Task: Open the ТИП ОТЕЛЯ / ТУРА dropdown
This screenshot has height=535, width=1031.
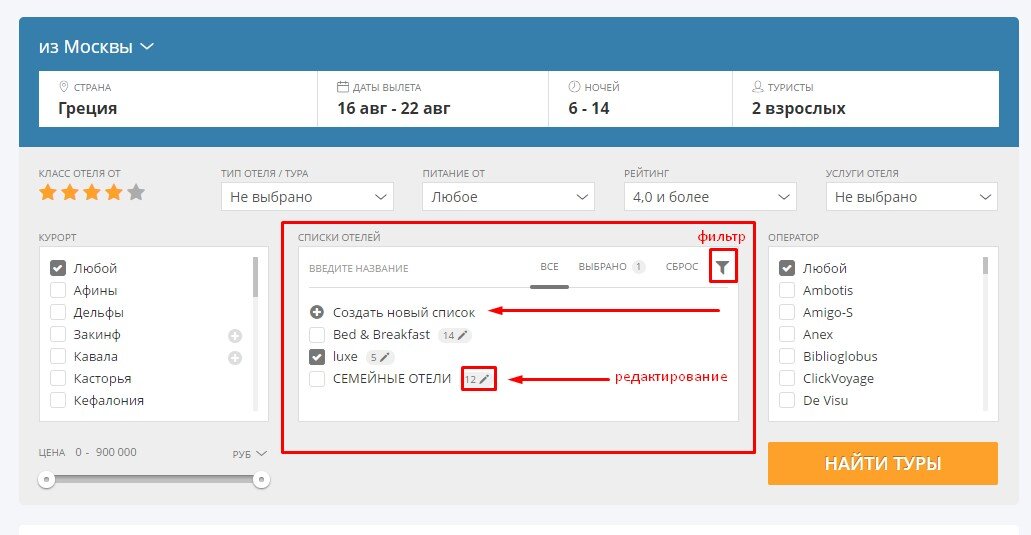Action: tap(307, 197)
